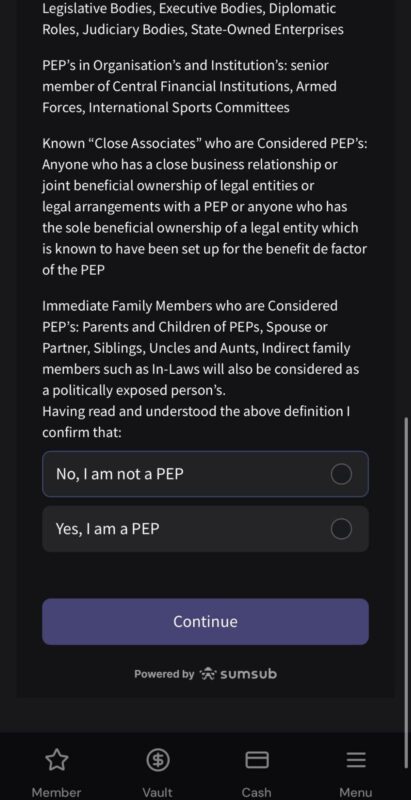Select the 'No, I am not a PEP' radio circle
Image resolution: width=411 pixels, height=800 pixels.
[x=341, y=474]
